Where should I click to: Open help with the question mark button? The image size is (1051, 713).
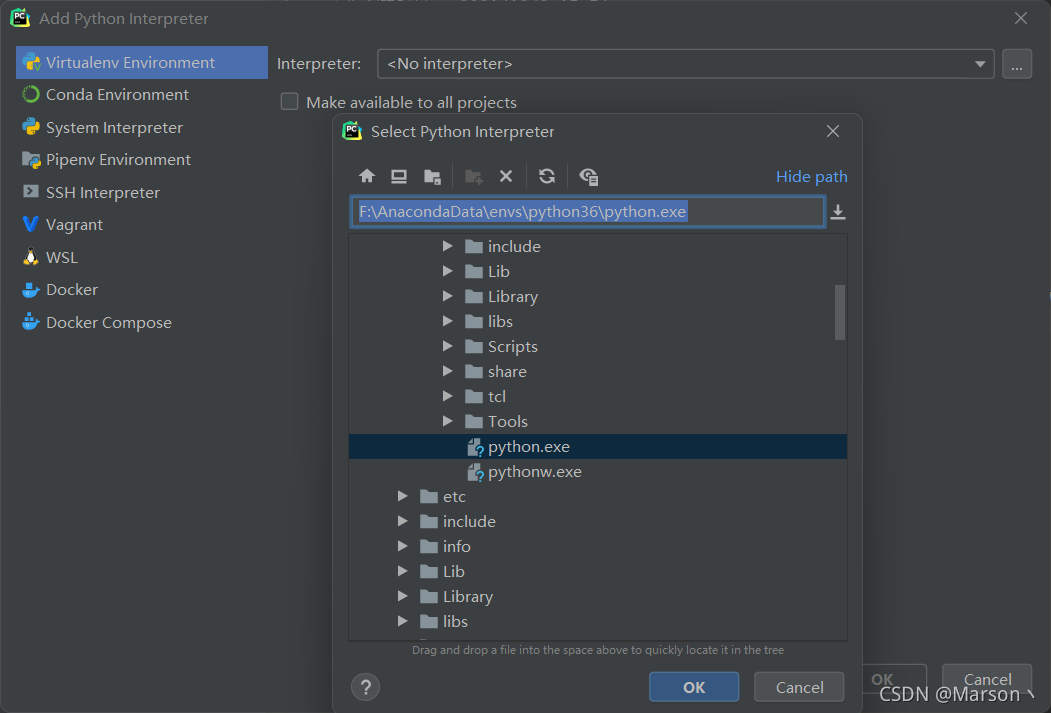[x=365, y=687]
